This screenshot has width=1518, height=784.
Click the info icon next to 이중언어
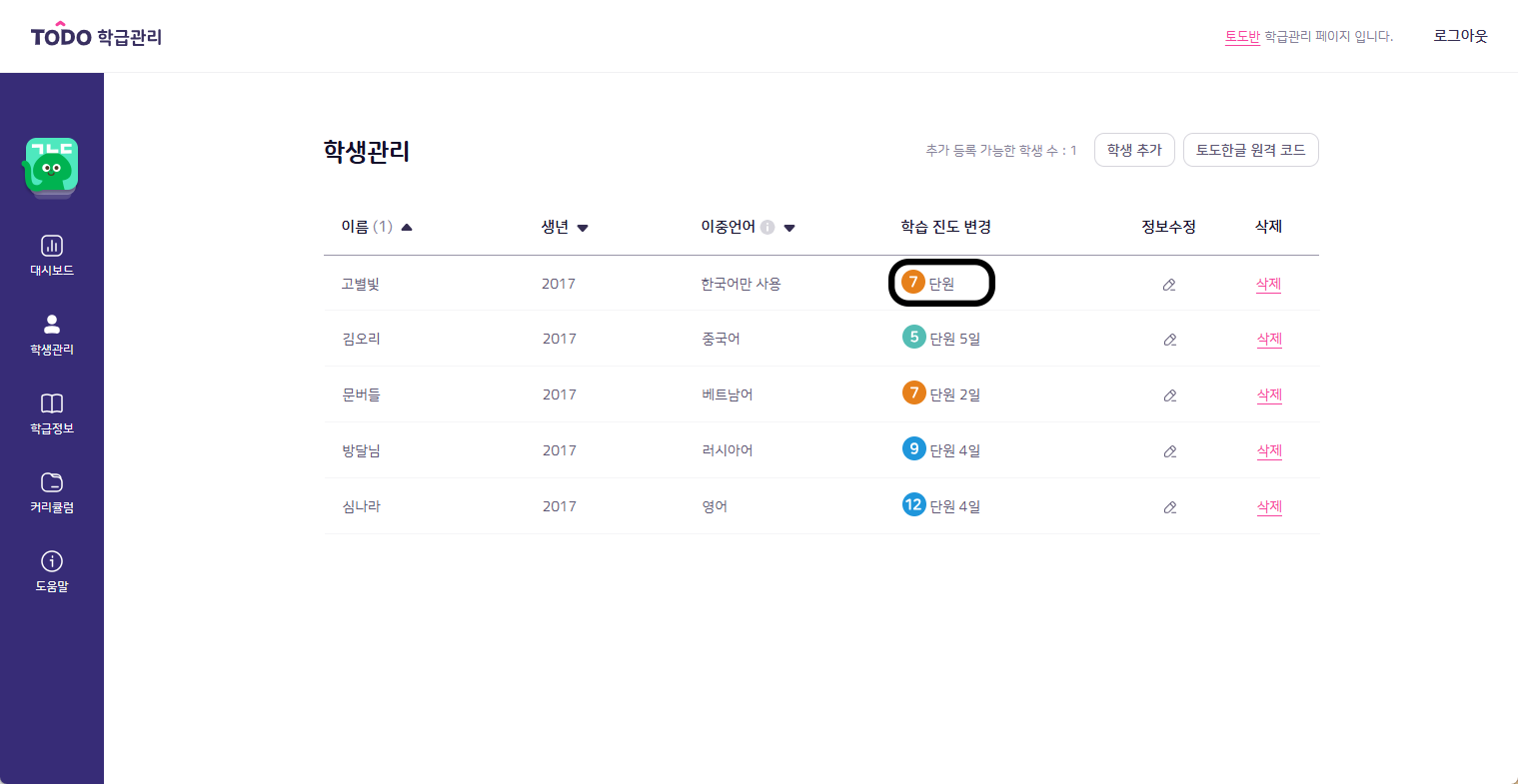tap(767, 228)
